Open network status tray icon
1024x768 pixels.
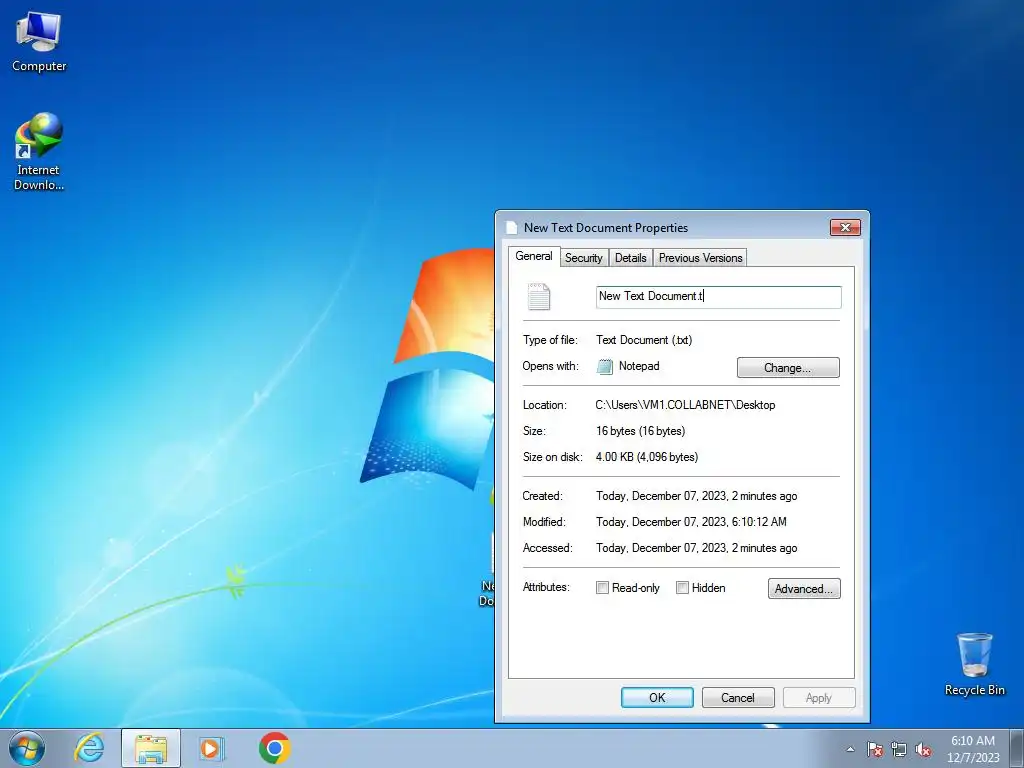coord(899,749)
